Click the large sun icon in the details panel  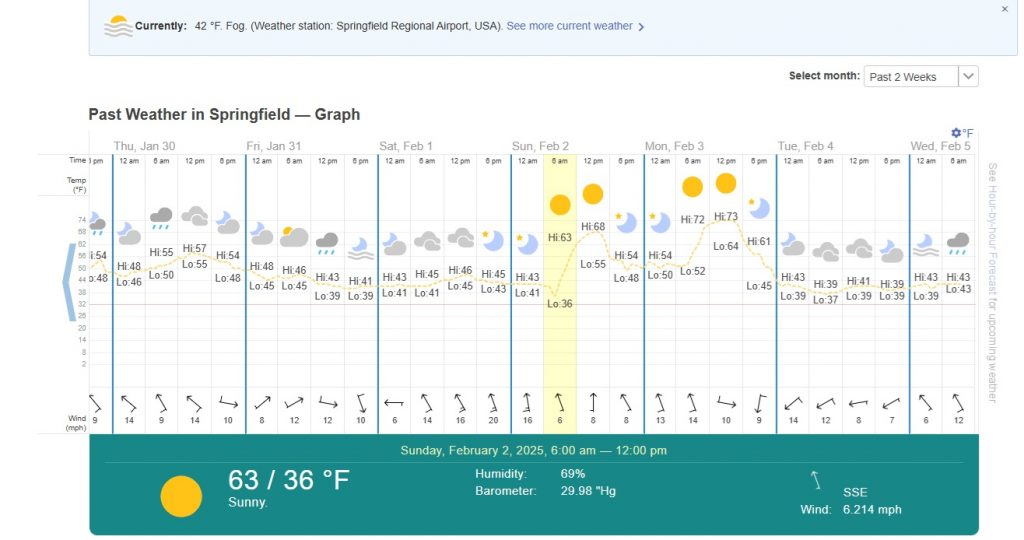click(x=181, y=496)
